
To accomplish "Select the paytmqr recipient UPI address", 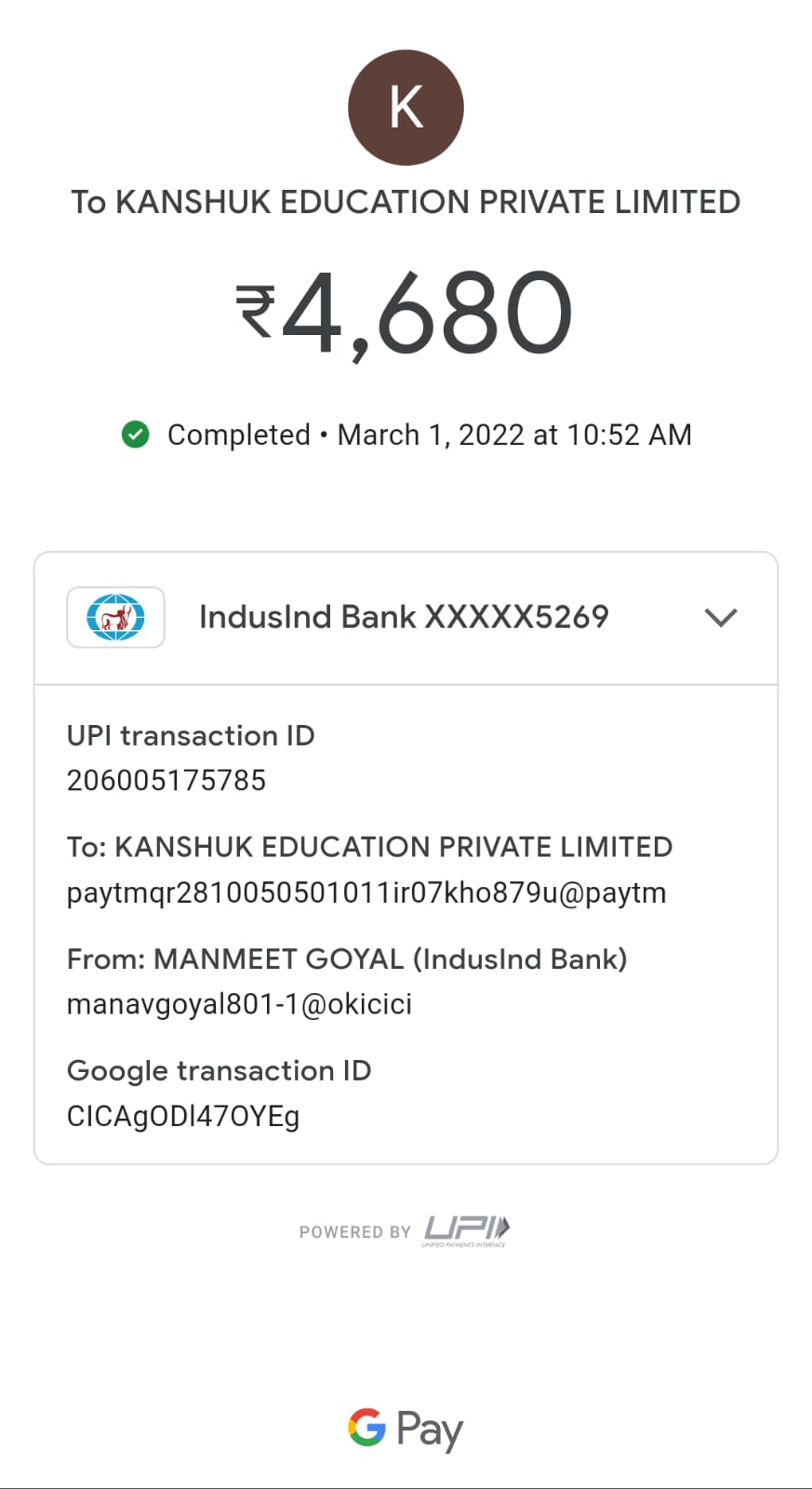I will click(x=366, y=892).
